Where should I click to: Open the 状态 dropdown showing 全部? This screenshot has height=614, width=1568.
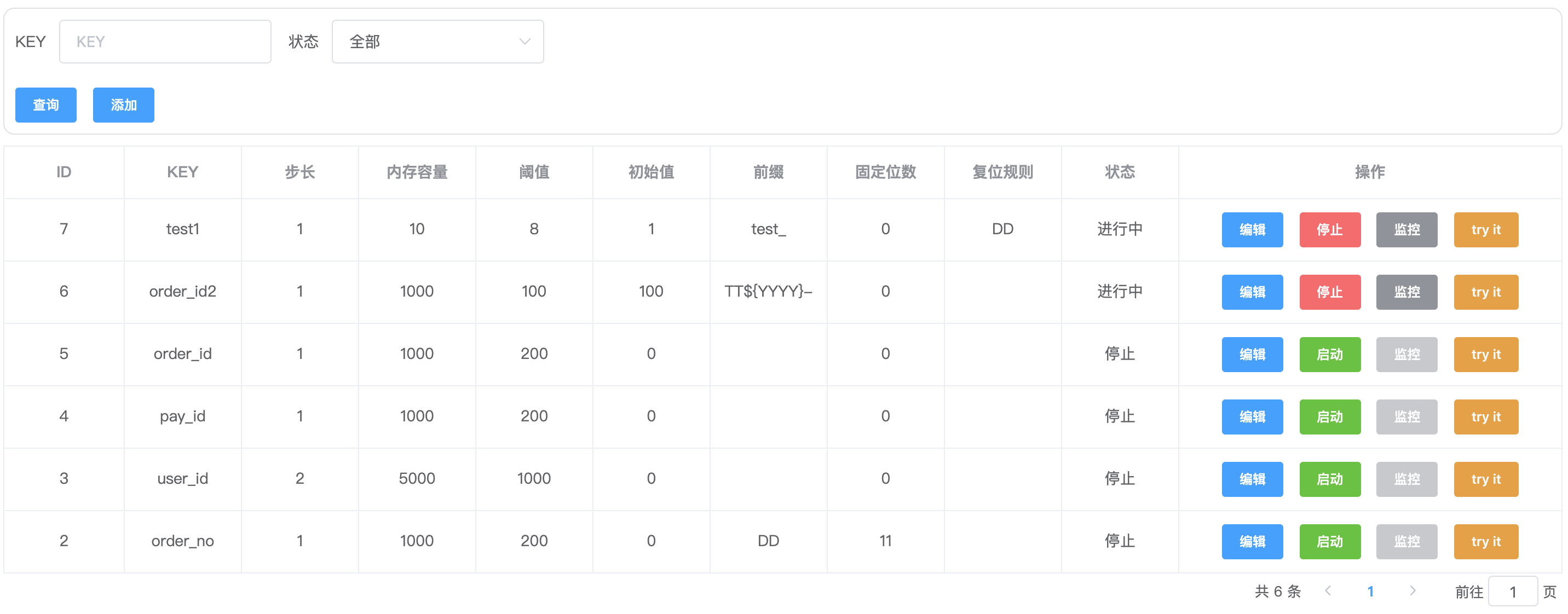point(437,42)
